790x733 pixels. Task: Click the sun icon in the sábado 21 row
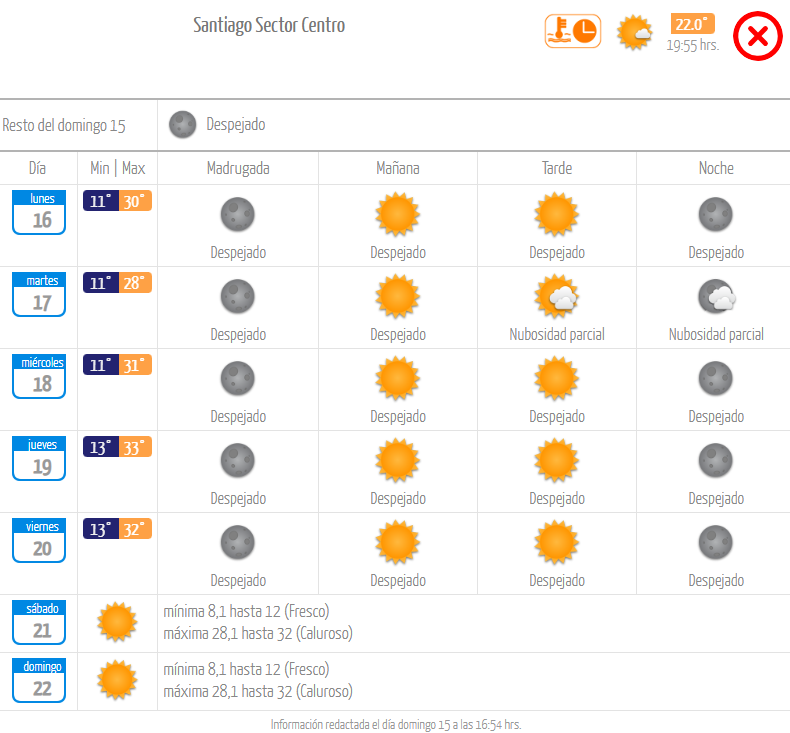(x=117, y=622)
